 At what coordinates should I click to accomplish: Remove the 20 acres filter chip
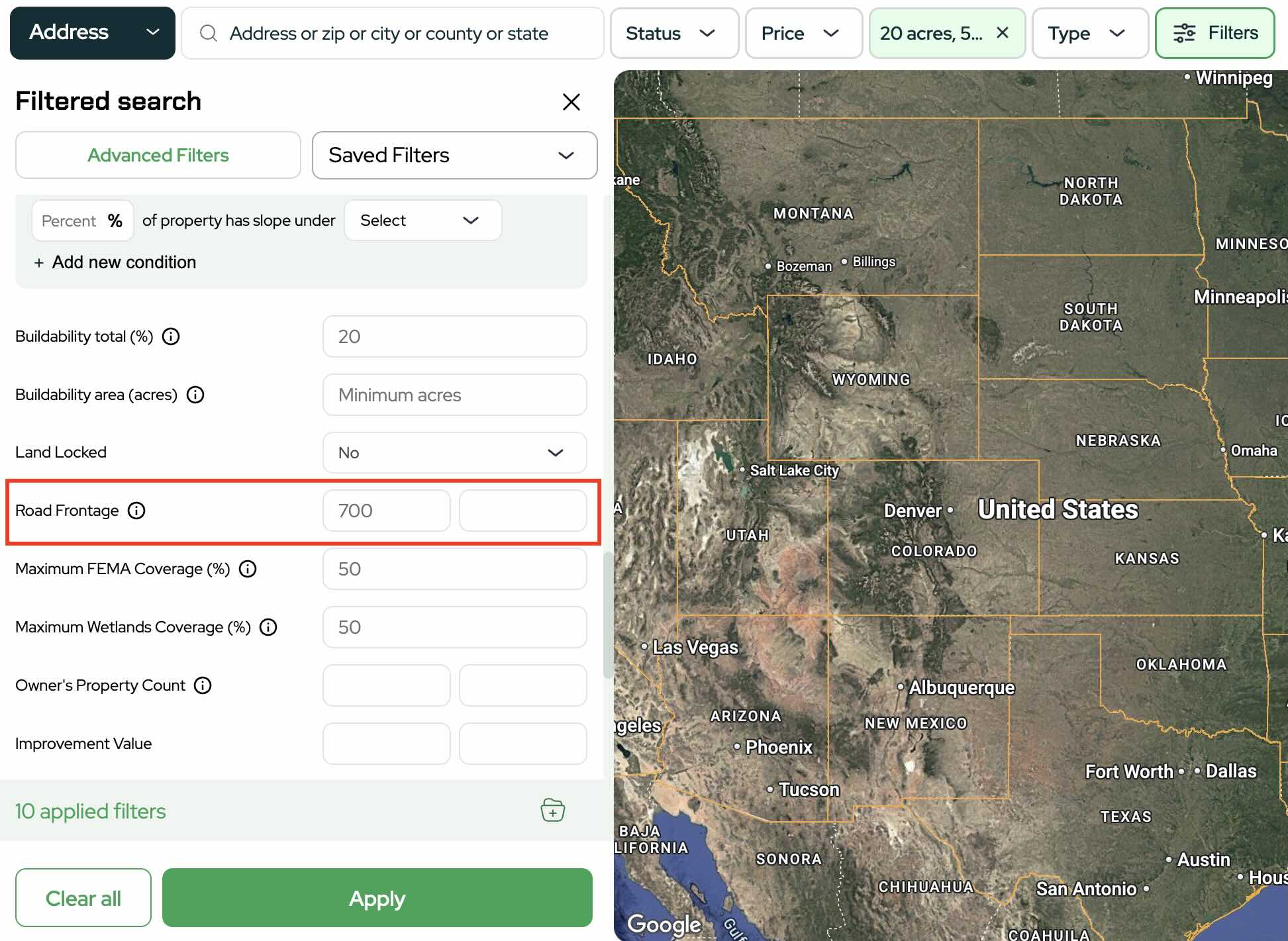(1003, 32)
